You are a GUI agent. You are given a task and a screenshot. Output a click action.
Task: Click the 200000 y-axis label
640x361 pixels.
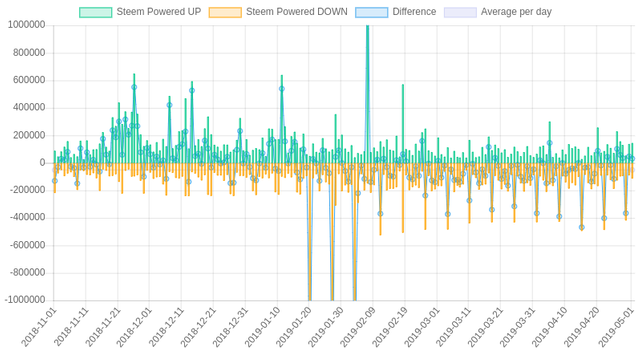(29, 135)
